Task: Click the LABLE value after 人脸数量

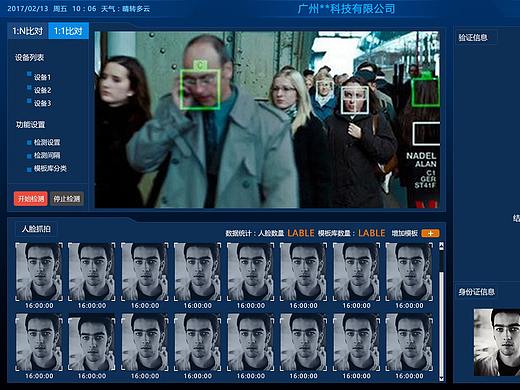Action: [x=301, y=233]
